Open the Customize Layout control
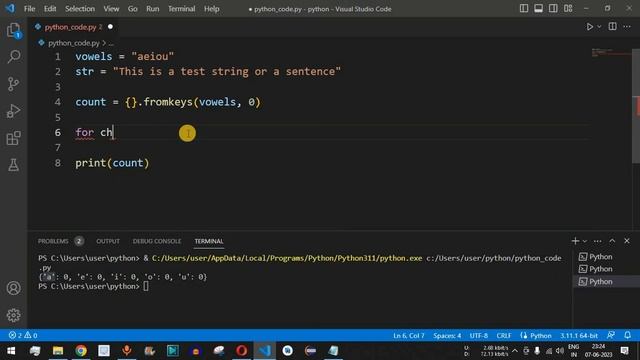Viewport: 640px width, 360px height. click(x=568, y=9)
